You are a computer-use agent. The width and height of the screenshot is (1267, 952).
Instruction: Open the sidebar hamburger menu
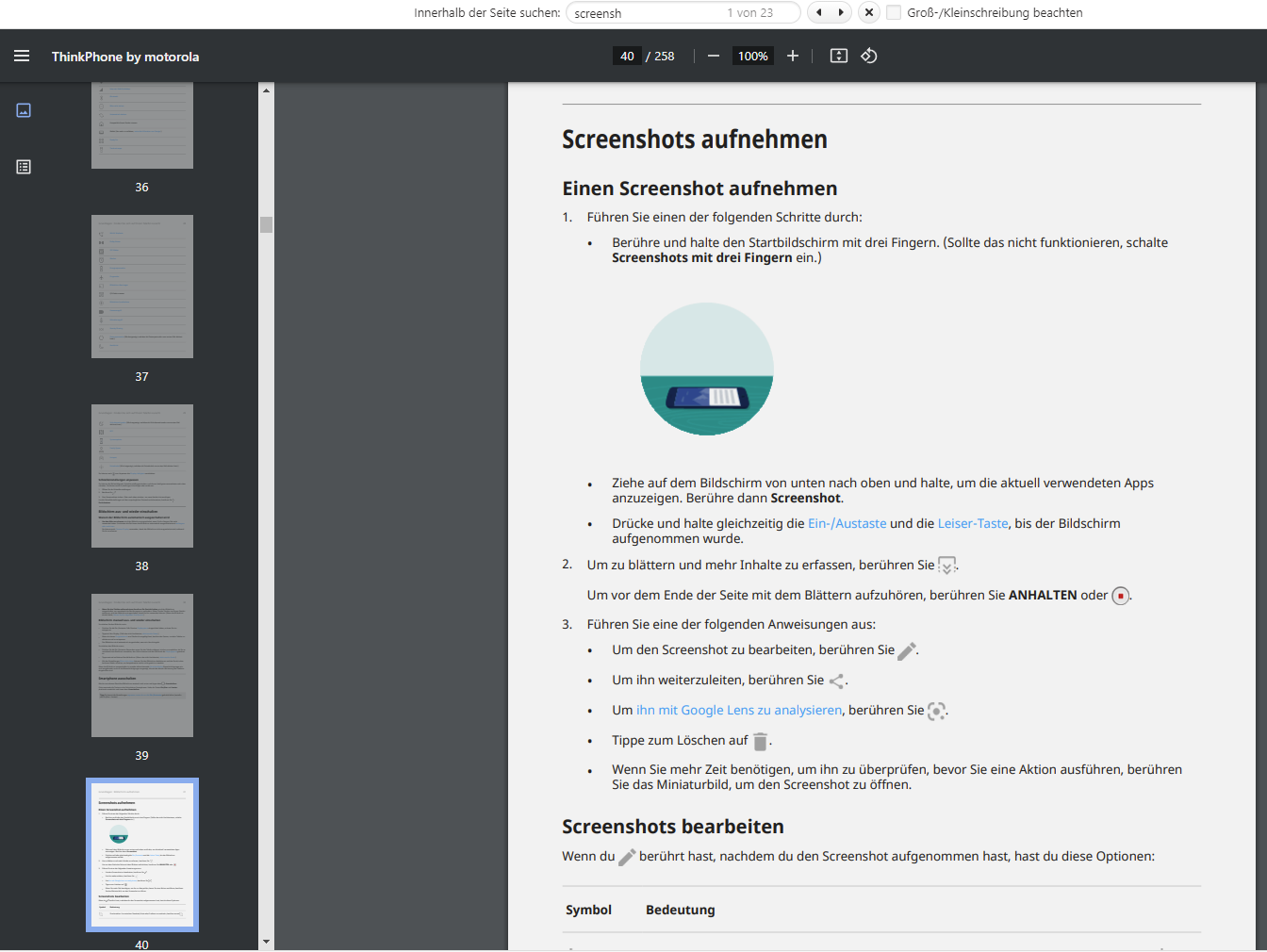(x=22, y=57)
